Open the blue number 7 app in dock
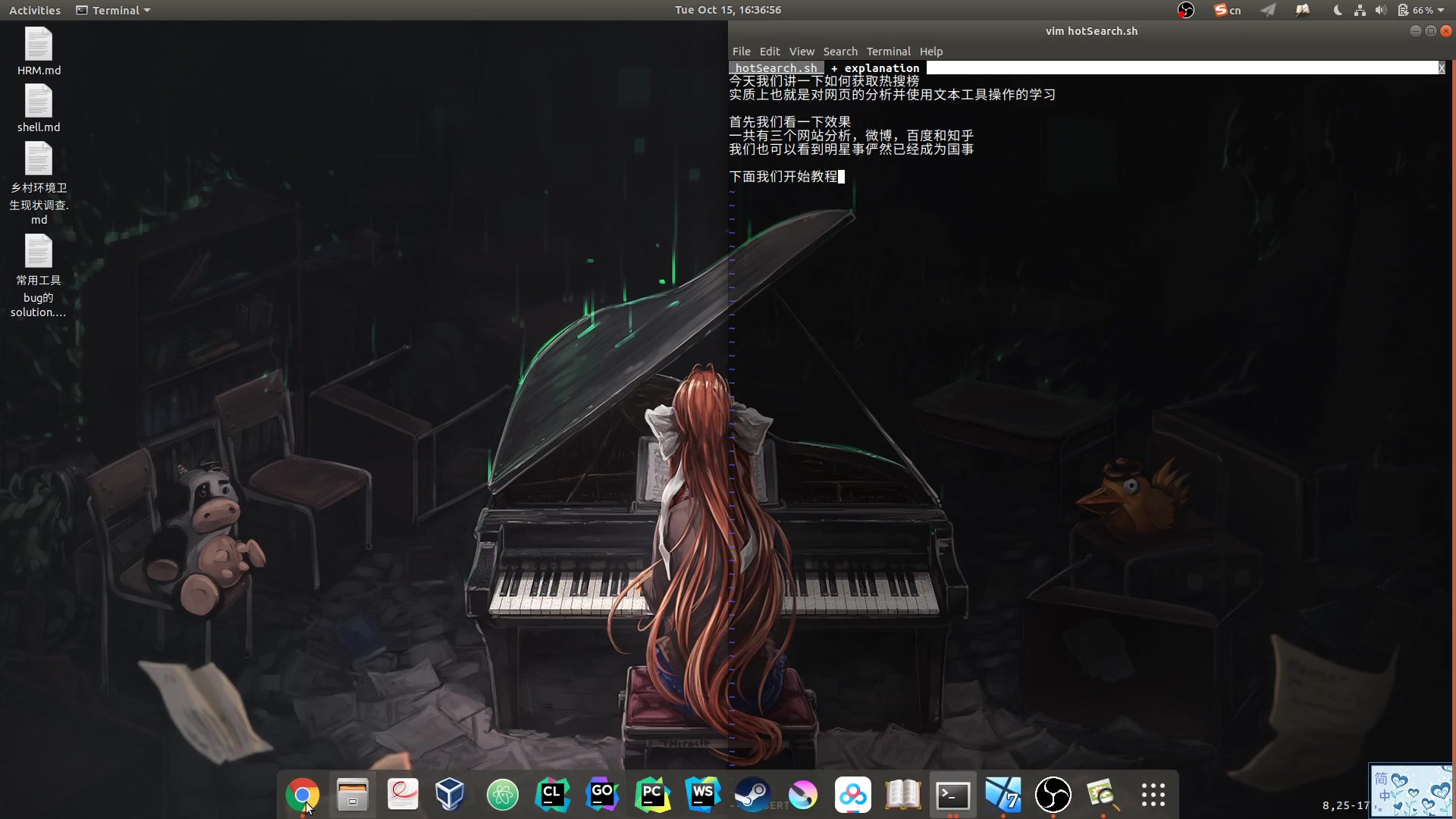Viewport: 1456px width, 819px height. [x=1003, y=795]
